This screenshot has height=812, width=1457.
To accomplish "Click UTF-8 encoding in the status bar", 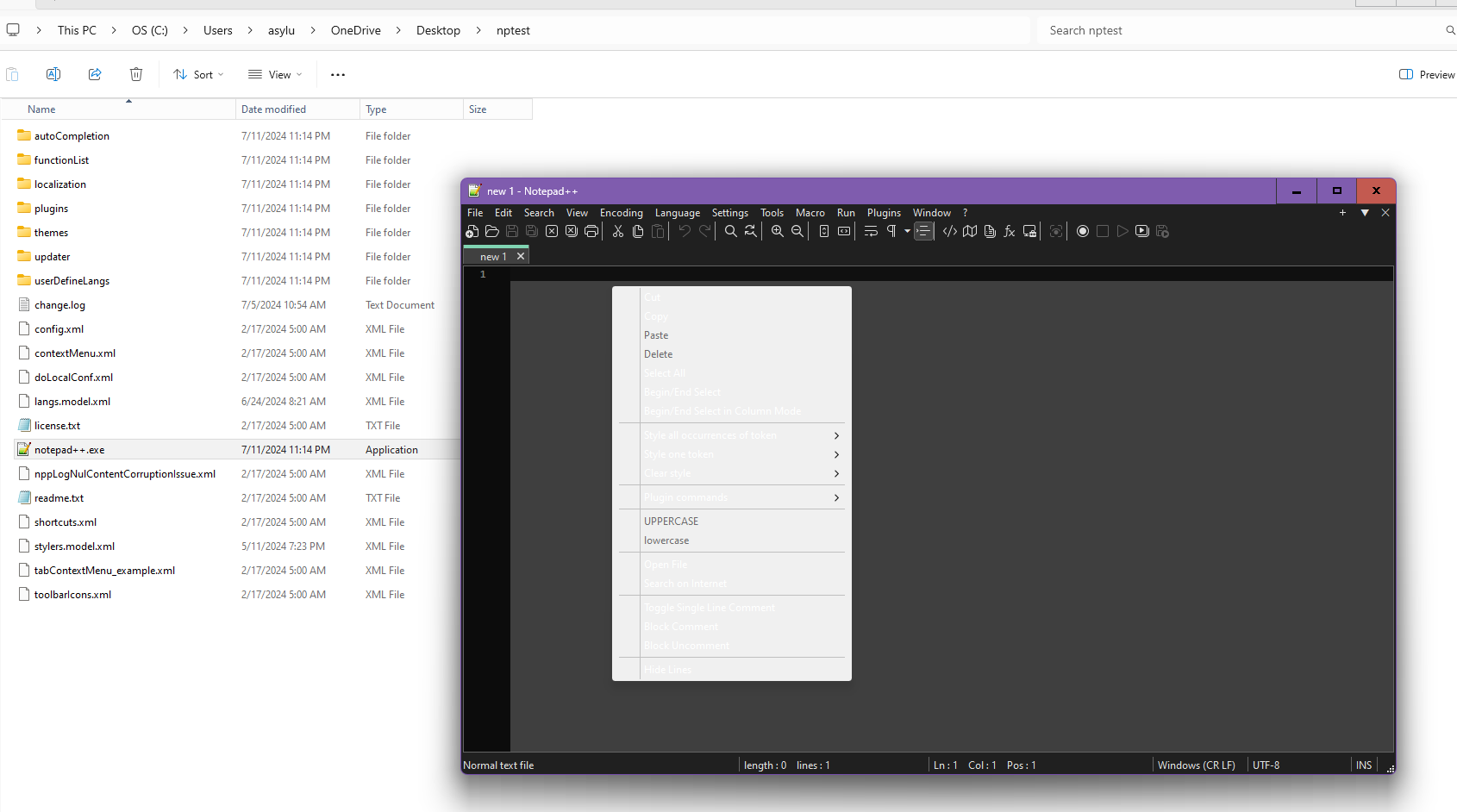I will coord(1266,765).
